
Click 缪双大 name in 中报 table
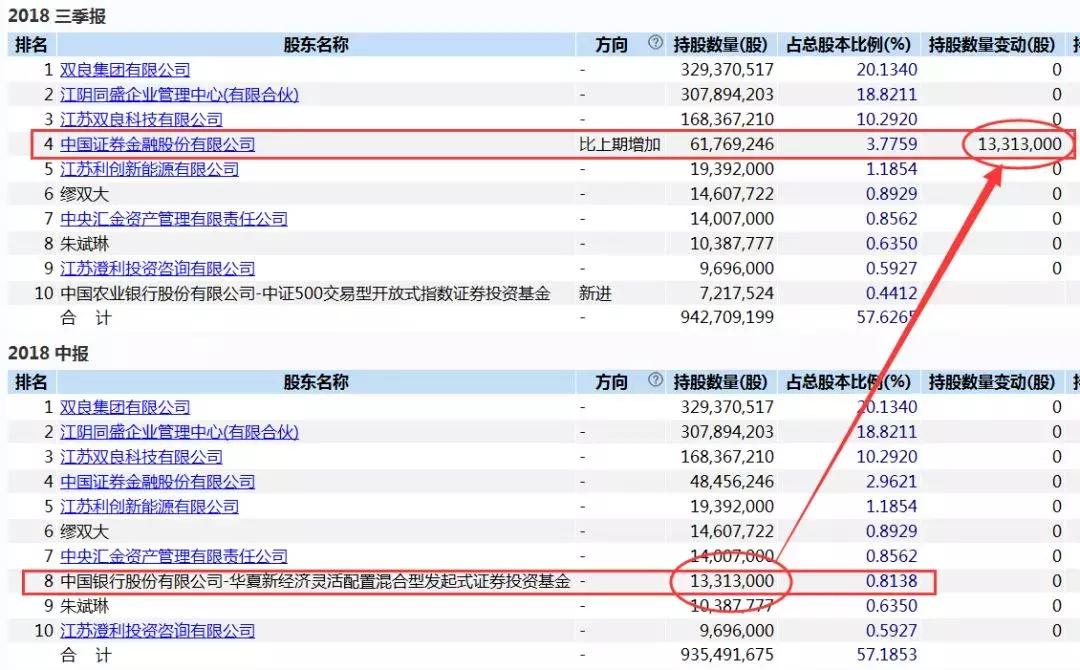pos(84,532)
